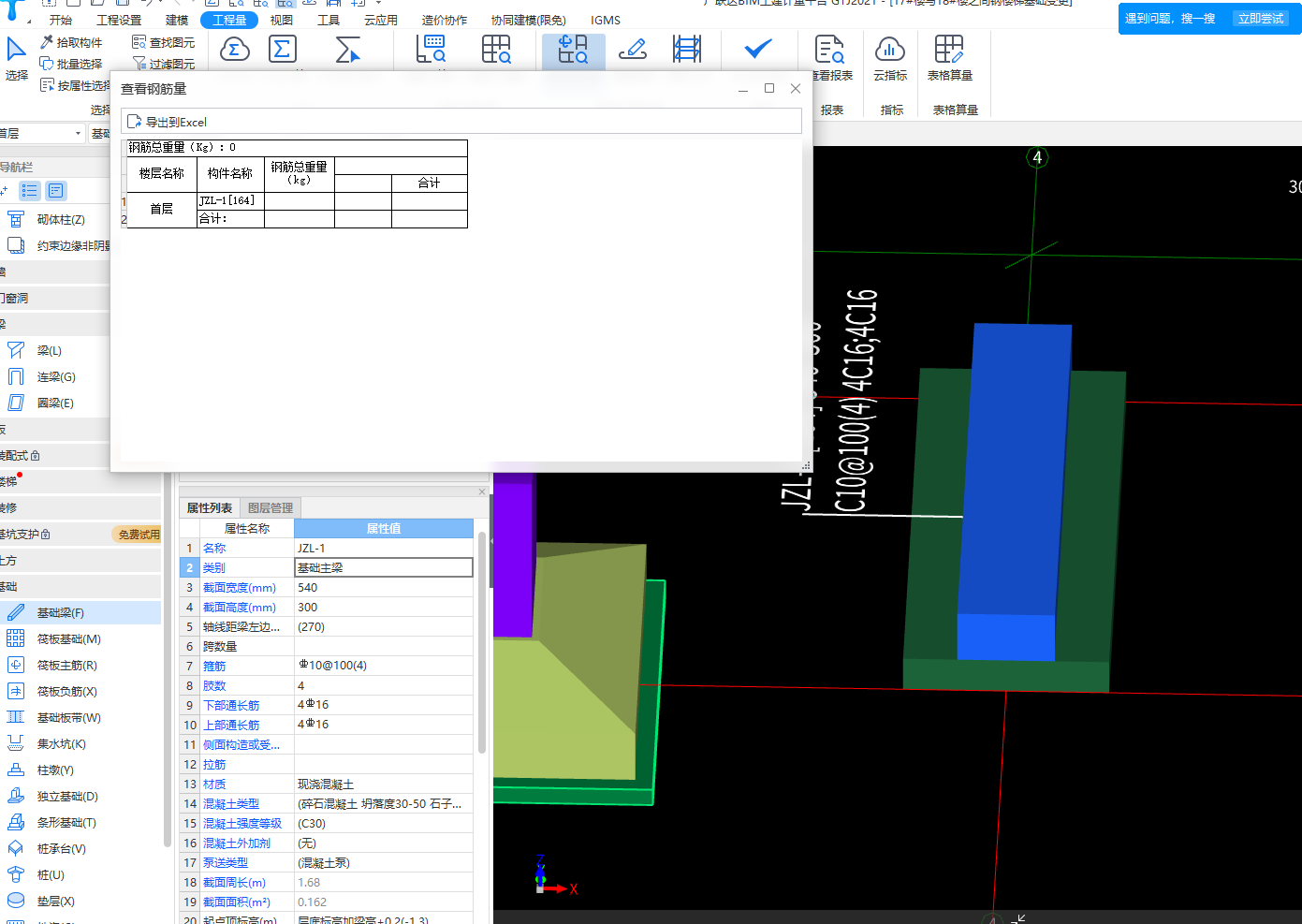Select the 基础梁(F) foundation beam icon
This screenshot has height=924, width=1302.
tap(16, 612)
